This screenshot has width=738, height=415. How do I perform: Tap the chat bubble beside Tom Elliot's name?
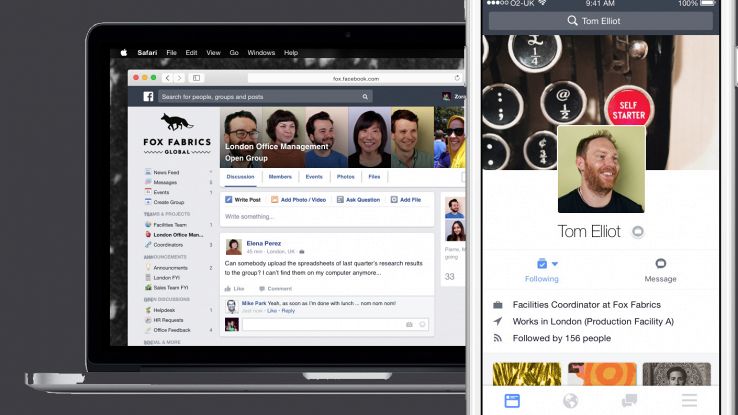638,231
